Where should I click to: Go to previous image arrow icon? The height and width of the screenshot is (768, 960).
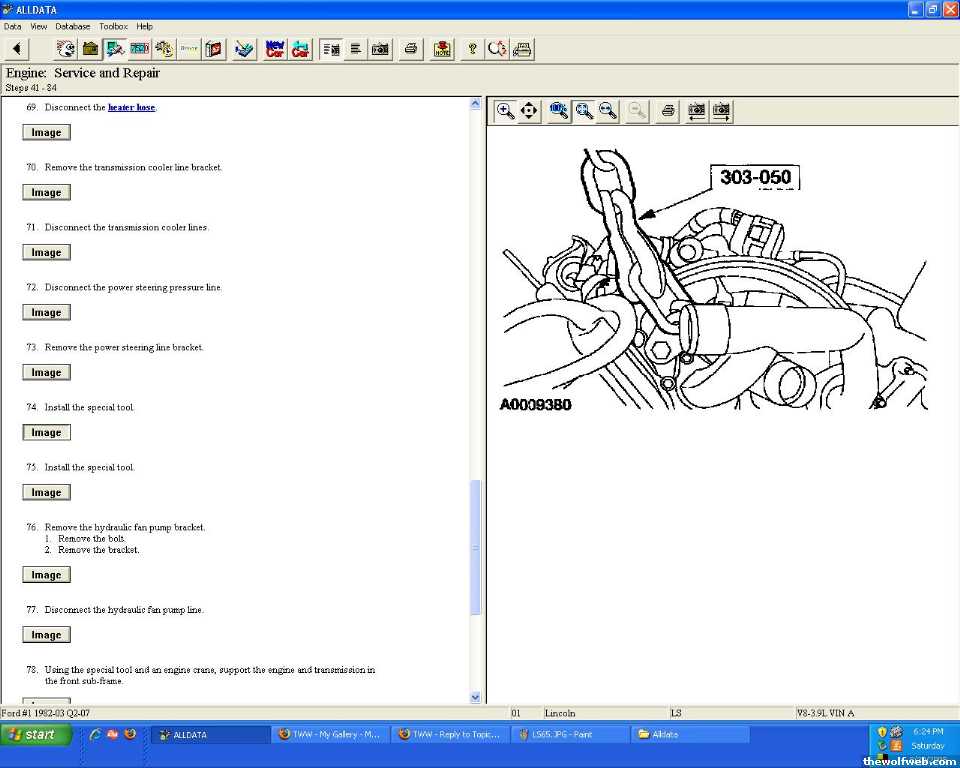tap(696, 111)
